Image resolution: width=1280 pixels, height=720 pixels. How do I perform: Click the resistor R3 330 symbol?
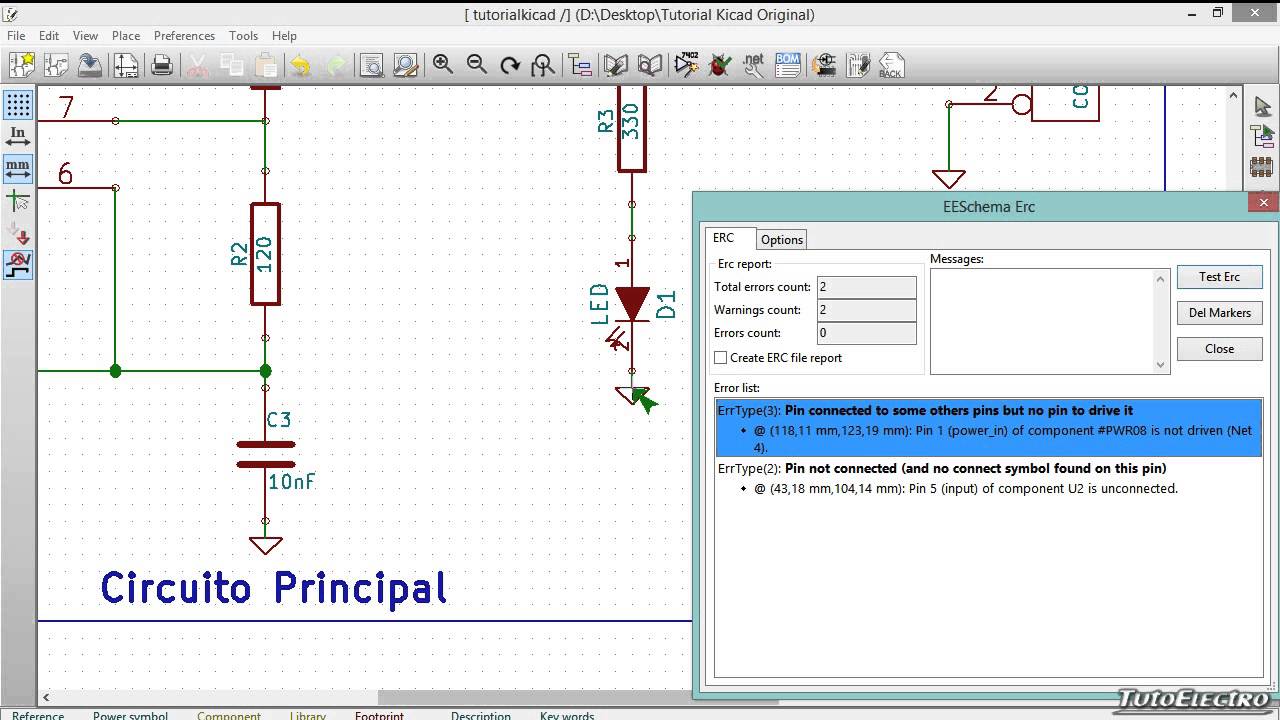tap(631, 128)
